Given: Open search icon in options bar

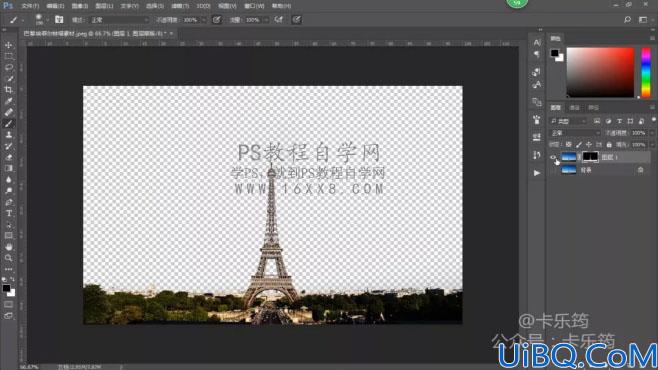Looking at the screenshot, I should pyautogui.click(x=627, y=19).
